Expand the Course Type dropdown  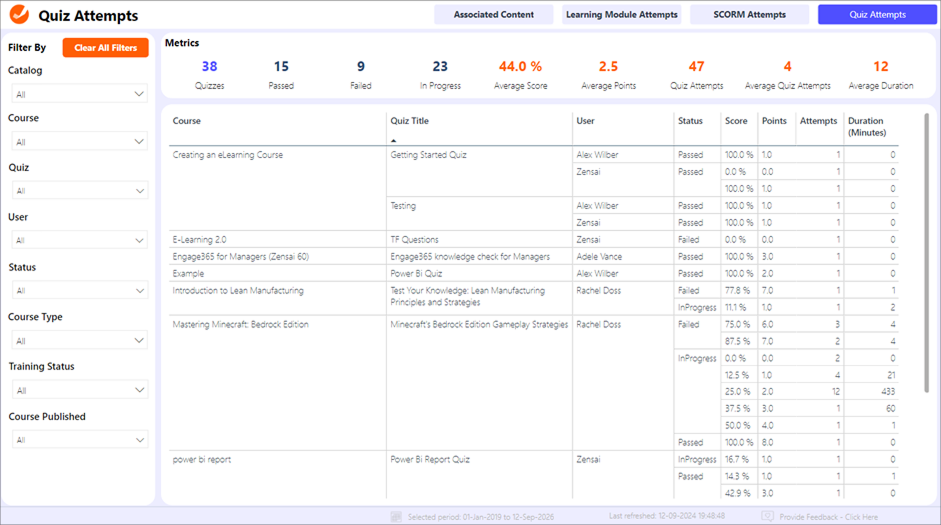[x=78, y=340]
